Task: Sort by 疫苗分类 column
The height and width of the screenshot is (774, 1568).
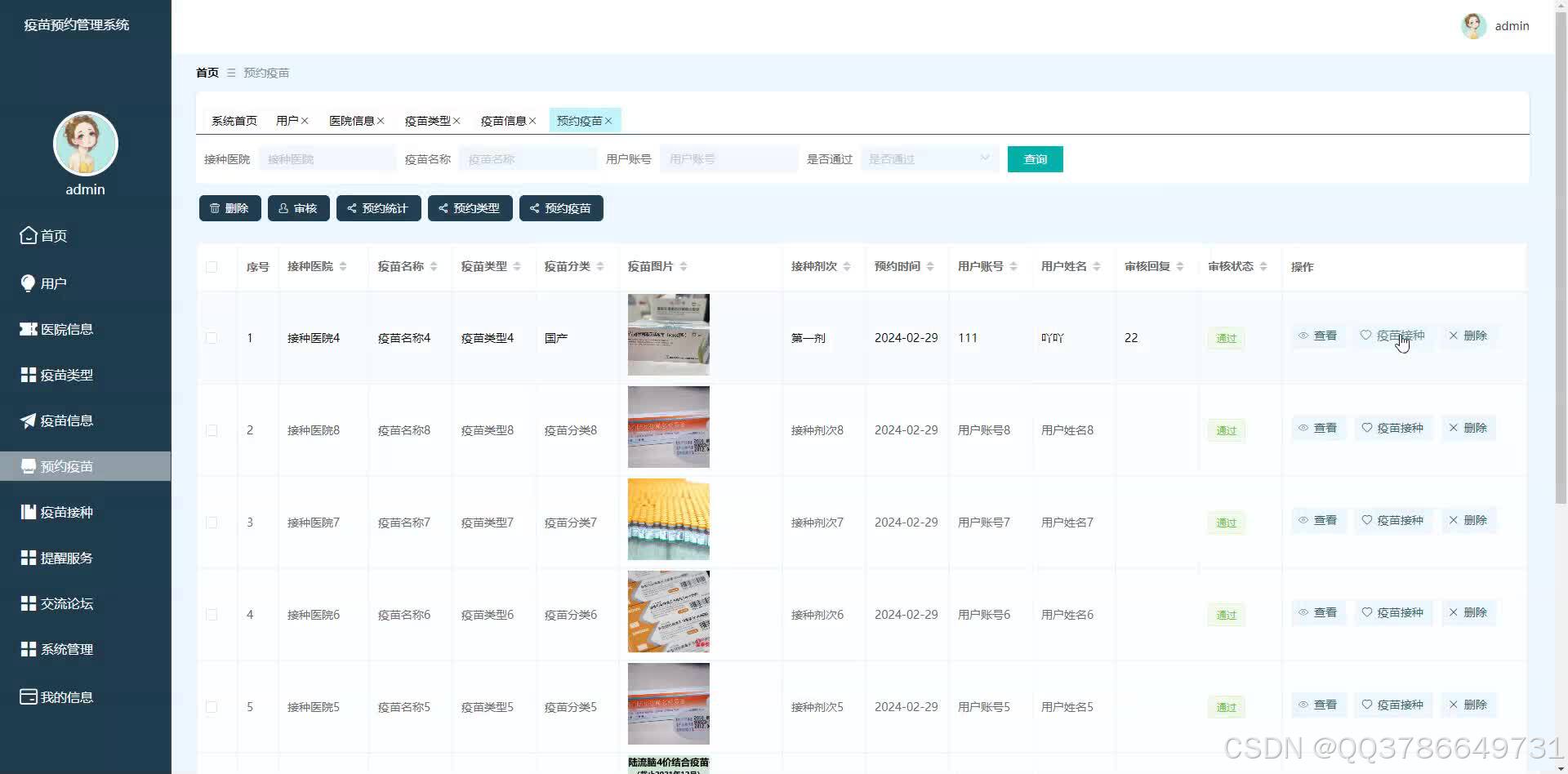Action: pyautogui.click(x=600, y=267)
